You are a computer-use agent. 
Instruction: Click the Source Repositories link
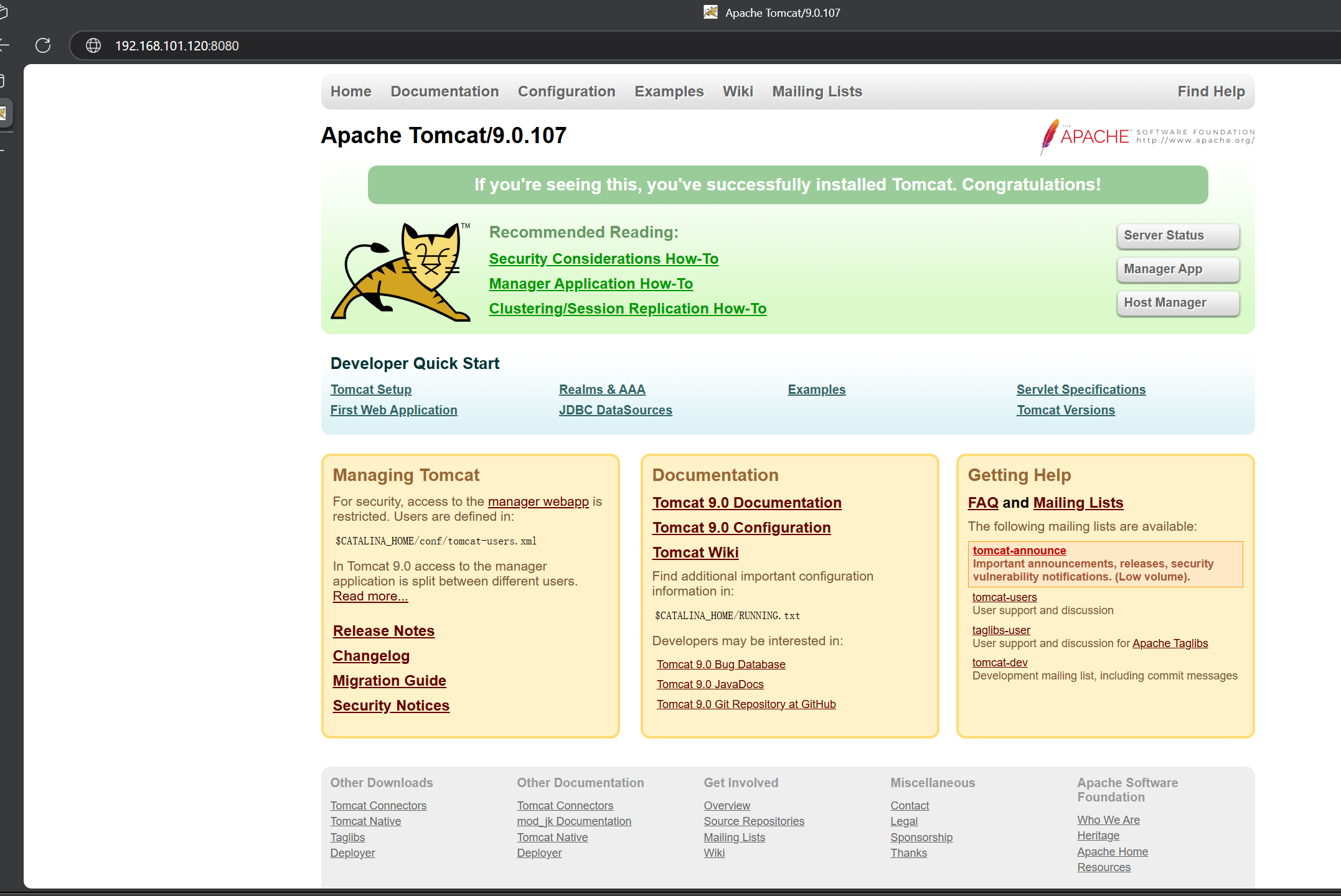coord(754,821)
